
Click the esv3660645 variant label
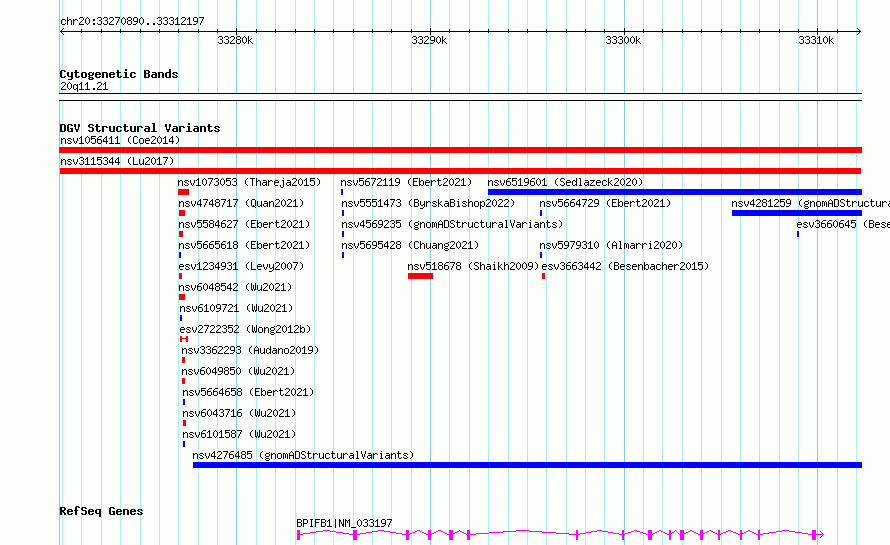coord(843,224)
